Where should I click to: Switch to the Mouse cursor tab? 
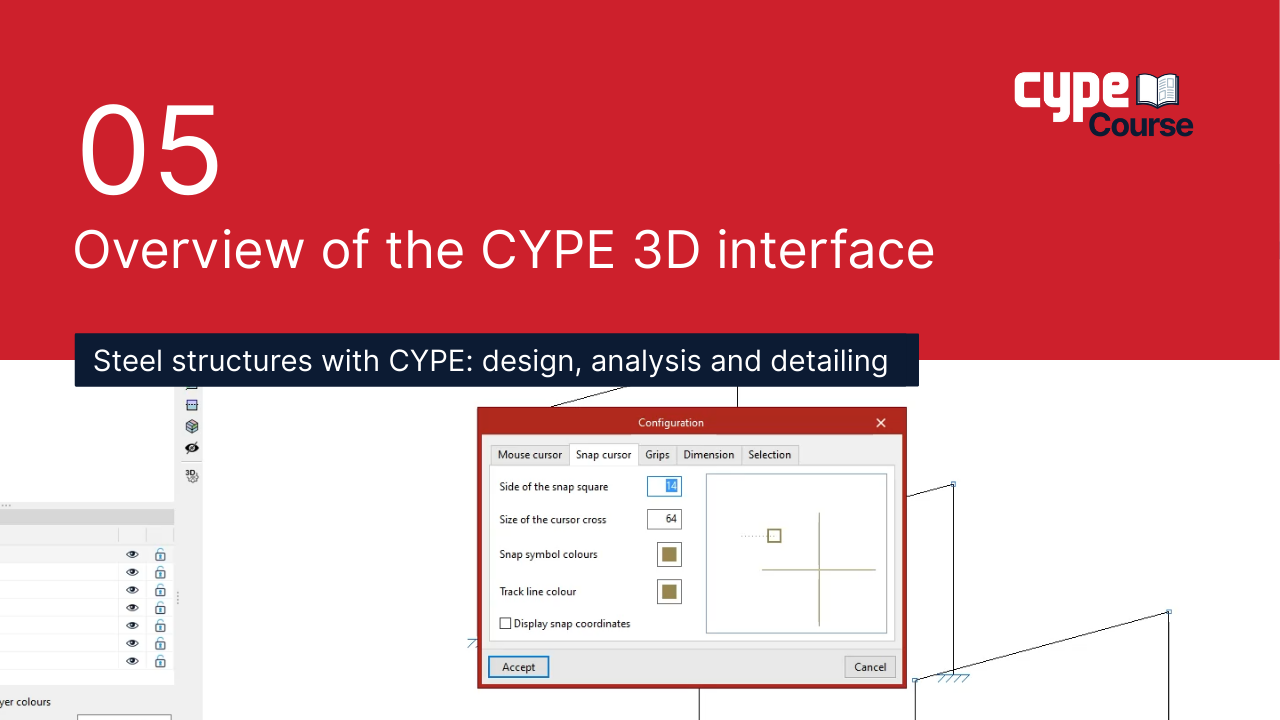pos(530,455)
